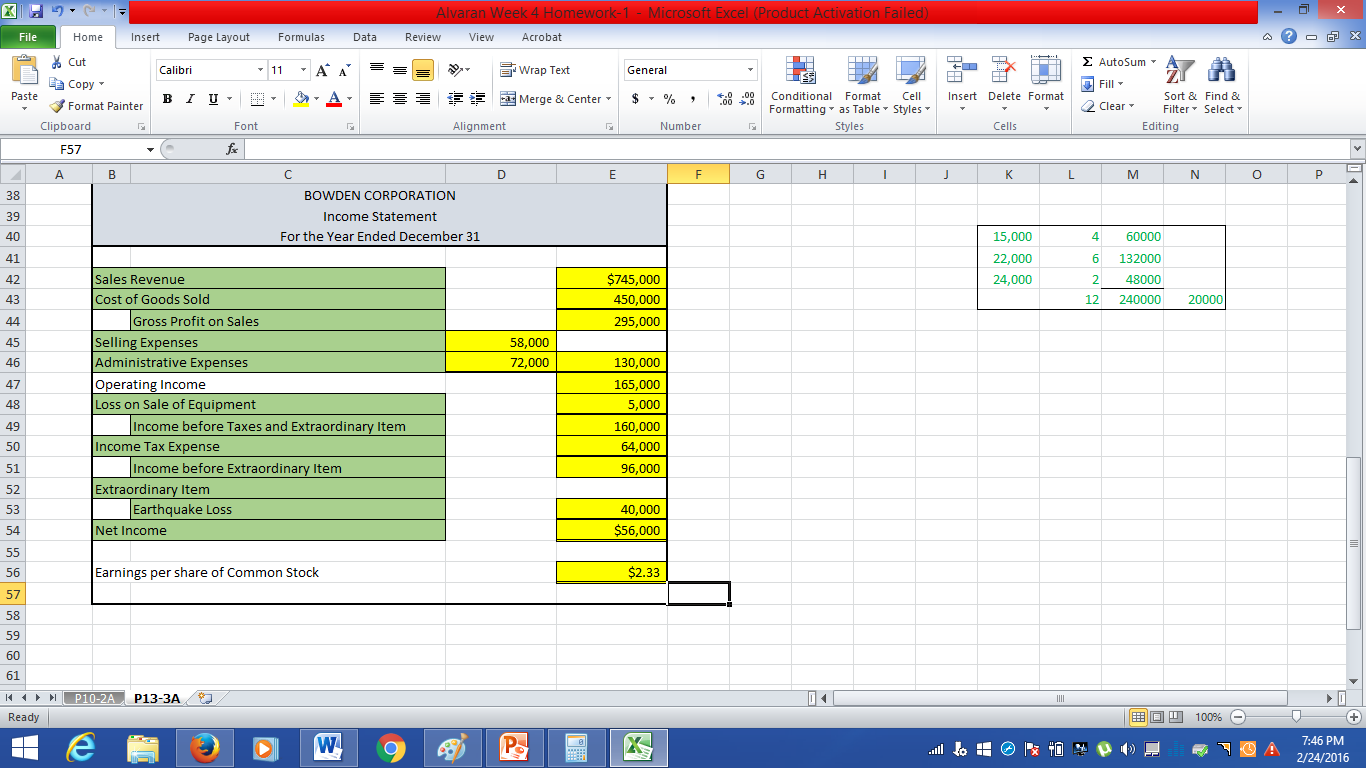The width and height of the screenshot is (1366, 768).
Task: Toggle Center horizontal alignment
Action: (x=400, y=99)
